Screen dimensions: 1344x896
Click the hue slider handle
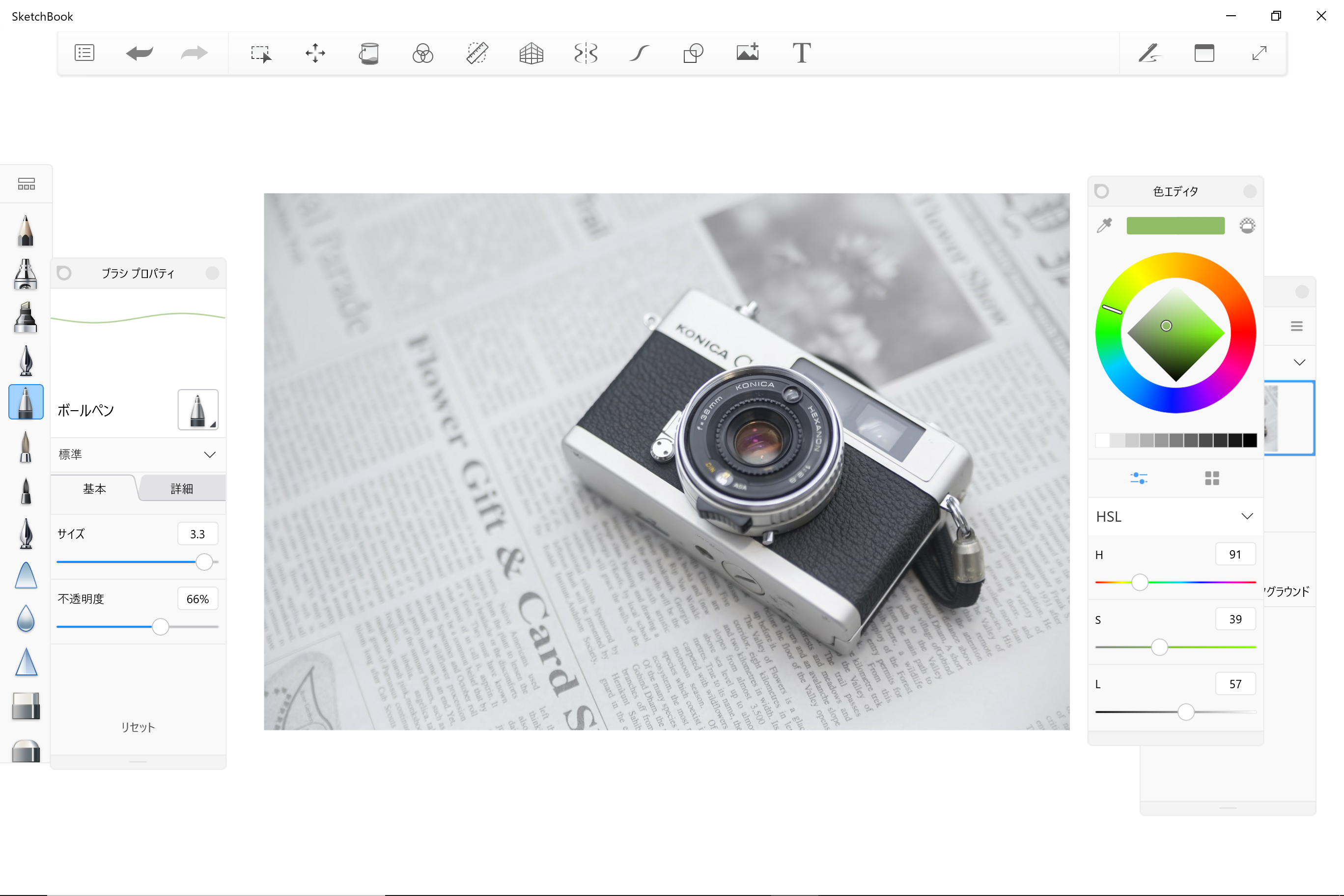click(x=1140, y=582)
